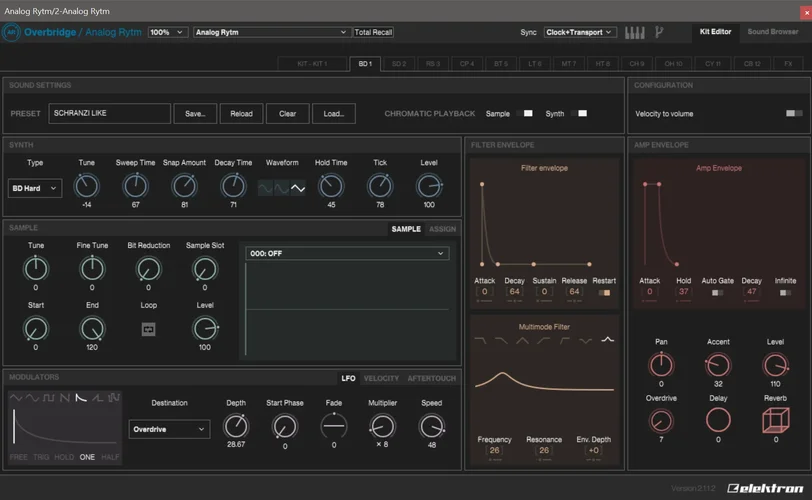Open the synth Type dropdown BD Hard

coord(35,187)
